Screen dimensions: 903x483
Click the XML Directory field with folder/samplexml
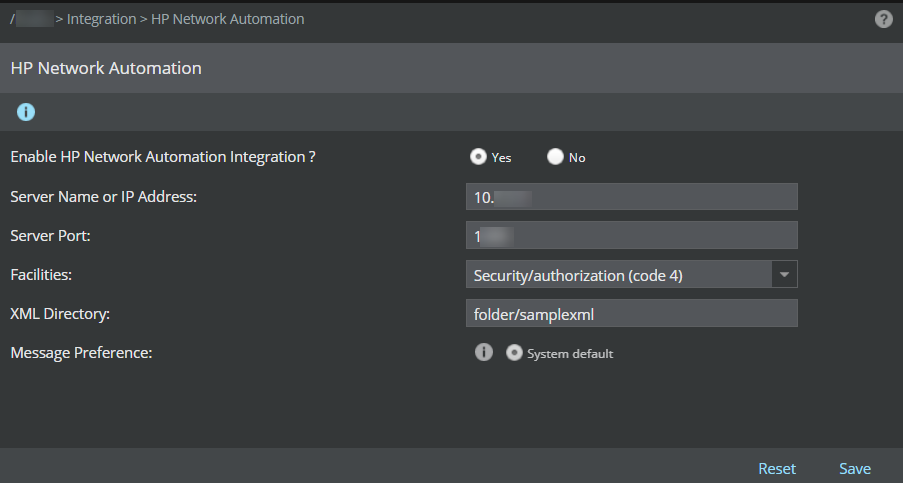pyautogui.click(x=632, y=314)
